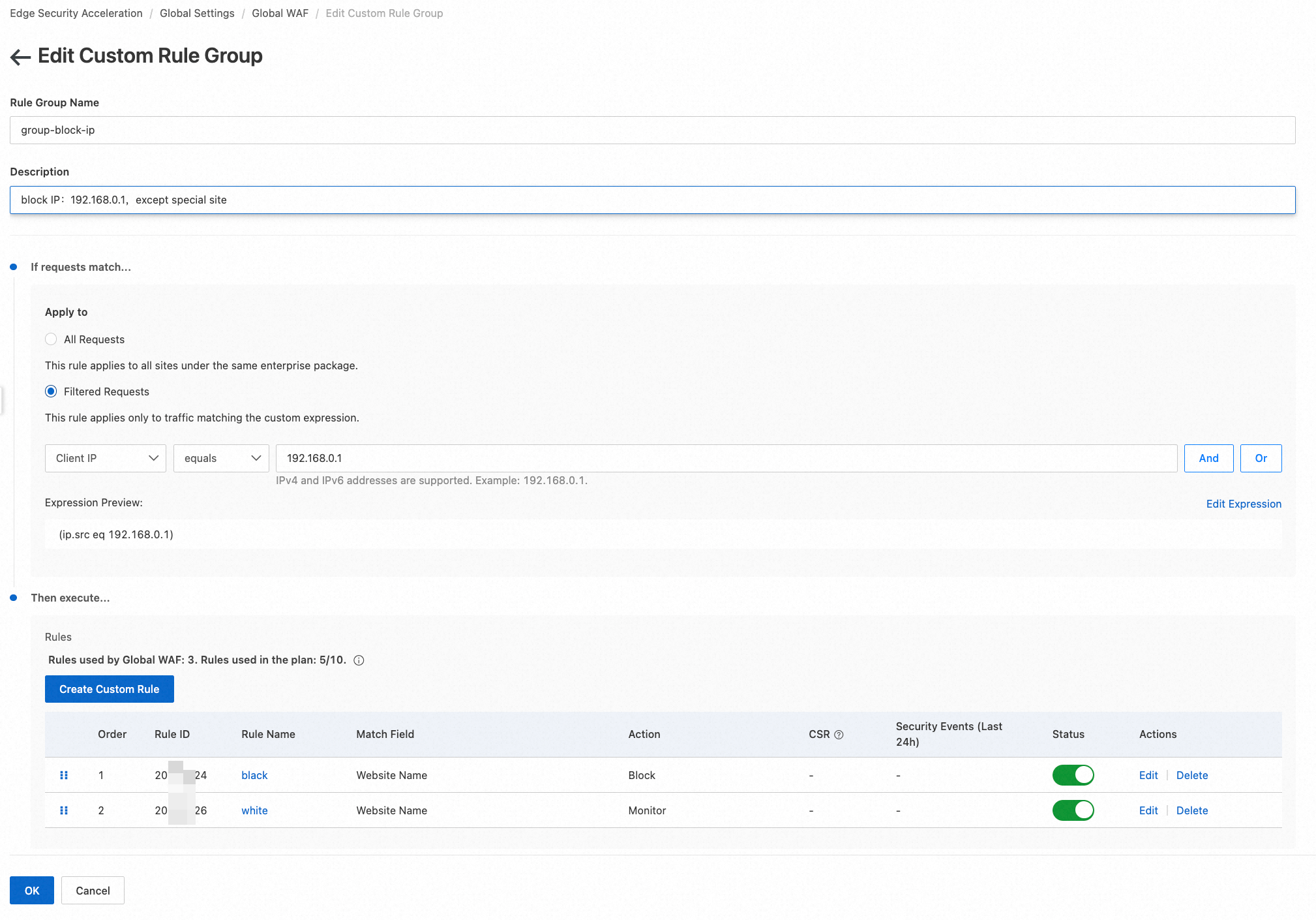Open Global Settings breadcrumb

click(x=197, y=13)
